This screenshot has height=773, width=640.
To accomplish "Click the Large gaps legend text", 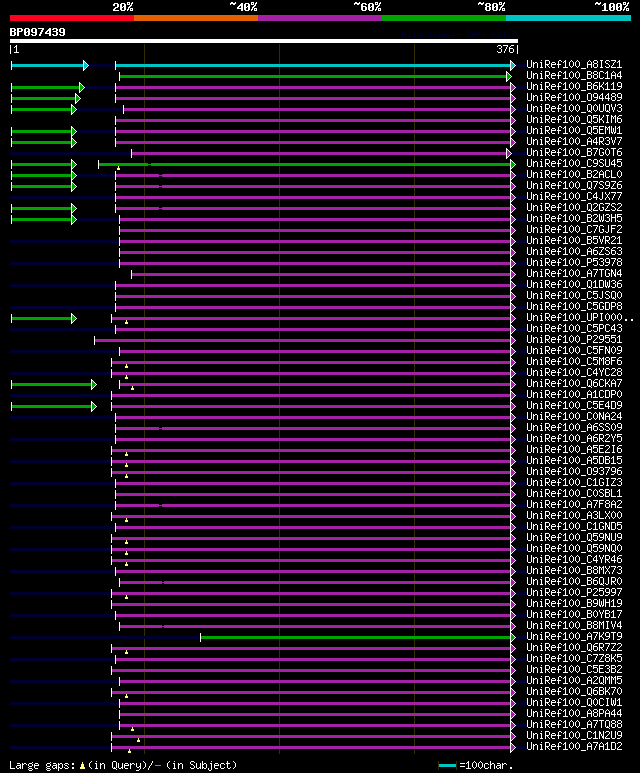I will (123, 765).
